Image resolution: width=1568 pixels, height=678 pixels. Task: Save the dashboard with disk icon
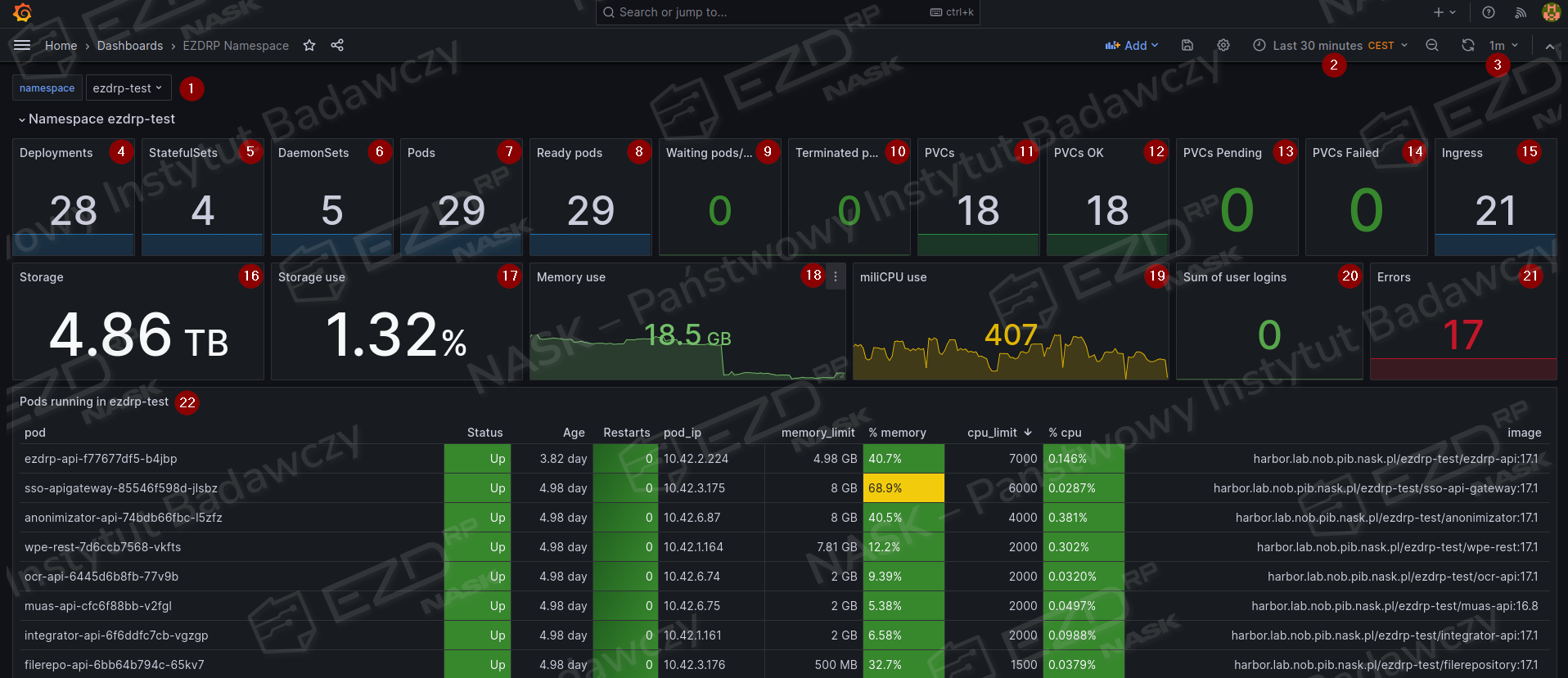(1187, 46)
